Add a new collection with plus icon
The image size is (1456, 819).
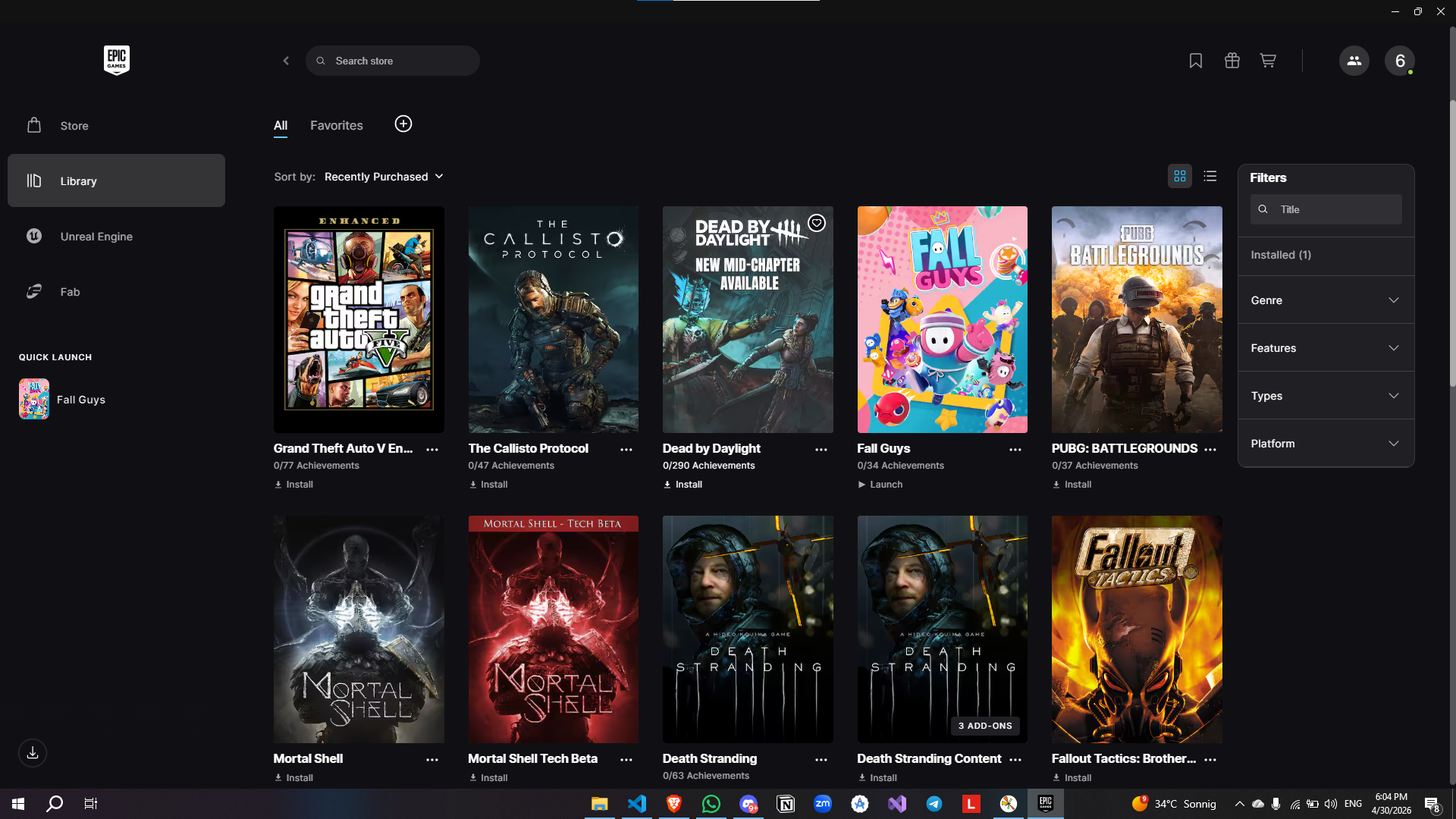tap(403, 124)
